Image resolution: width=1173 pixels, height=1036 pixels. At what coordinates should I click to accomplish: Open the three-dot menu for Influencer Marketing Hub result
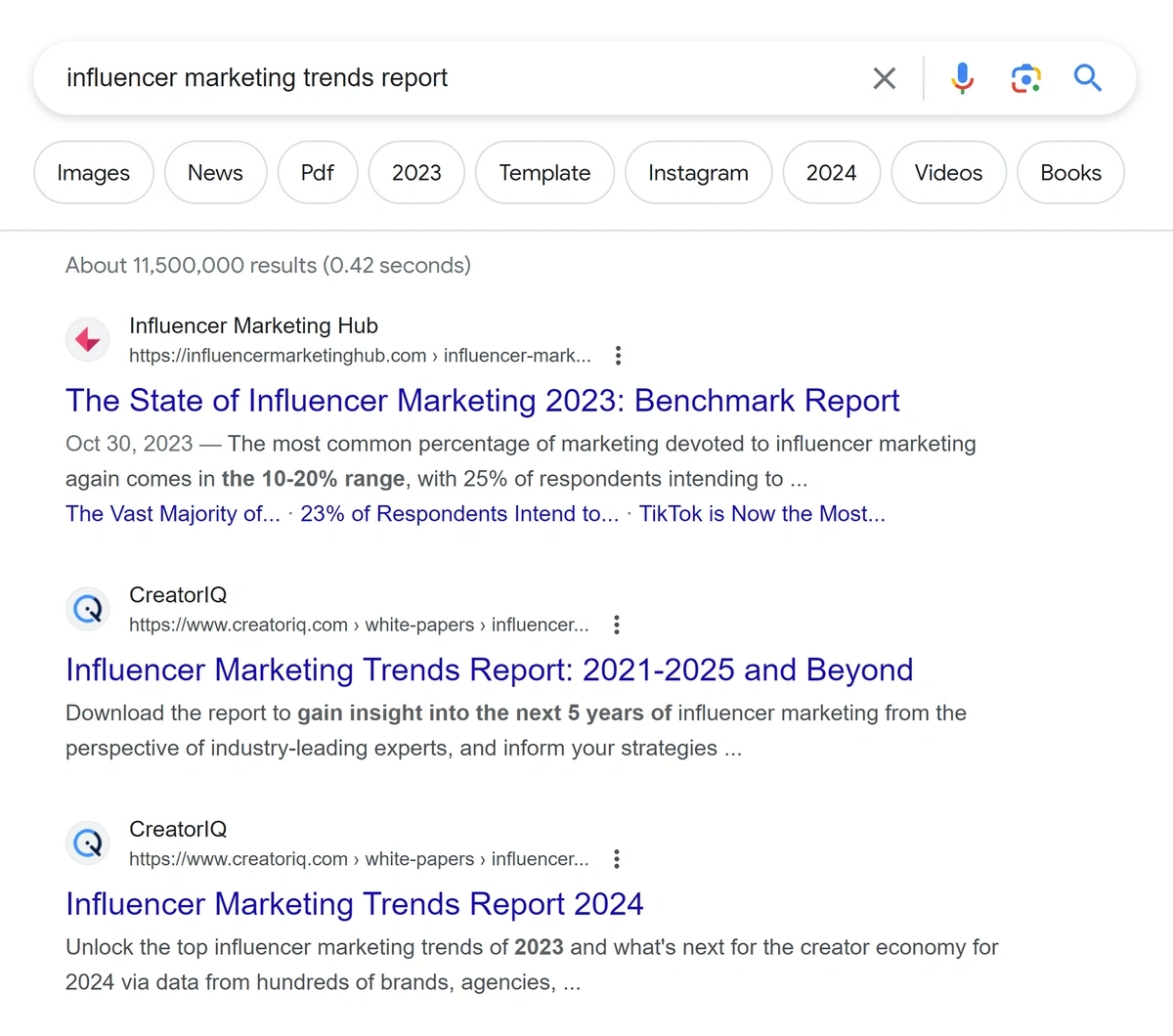[618, 356]
